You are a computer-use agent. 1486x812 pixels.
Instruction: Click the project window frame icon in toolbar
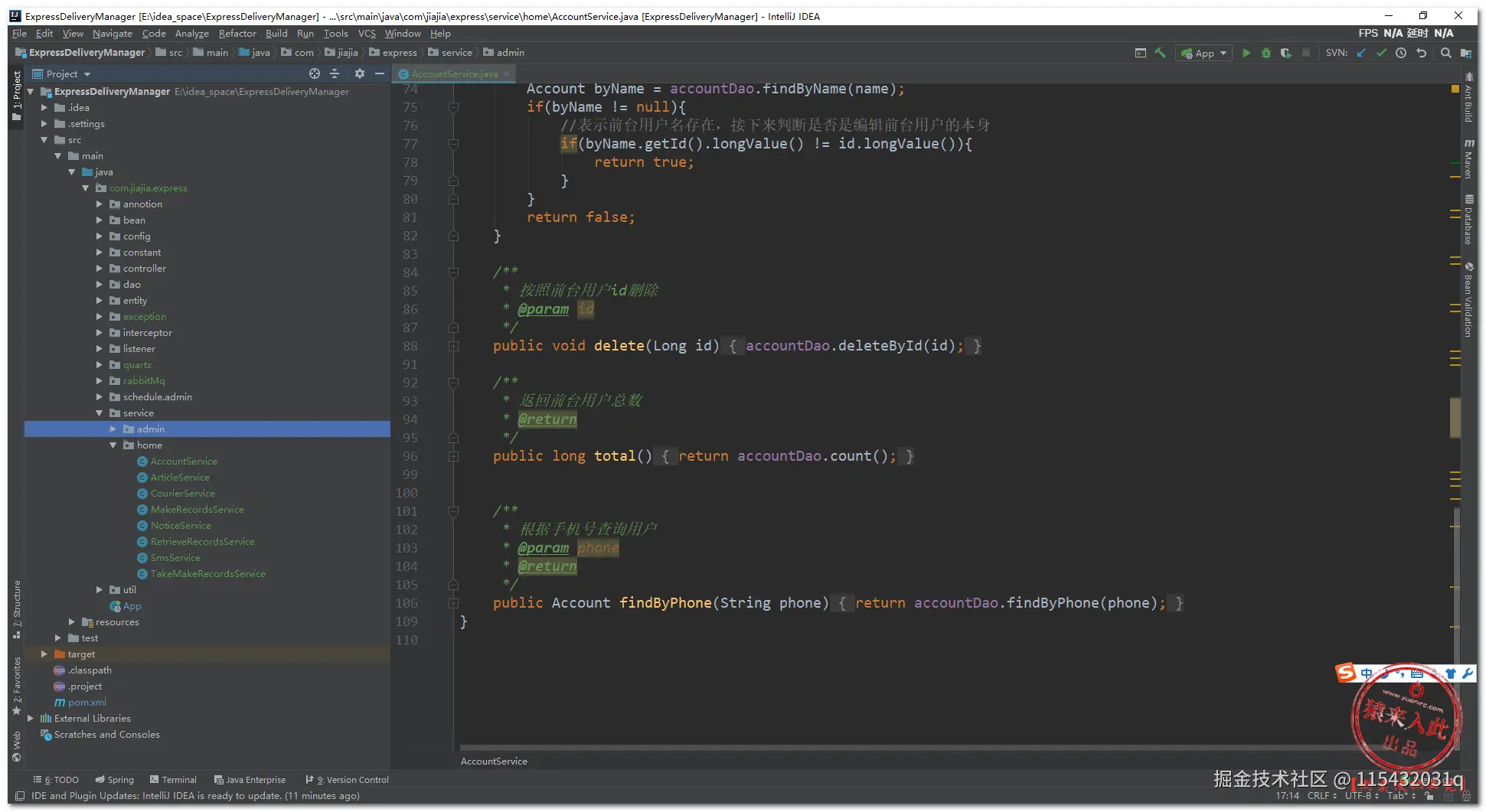1141,53
